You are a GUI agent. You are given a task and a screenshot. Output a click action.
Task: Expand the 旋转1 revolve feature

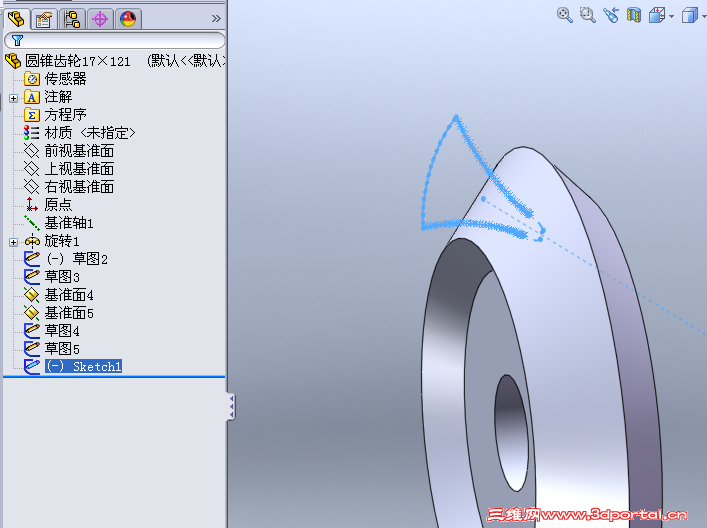click(14, 242)
